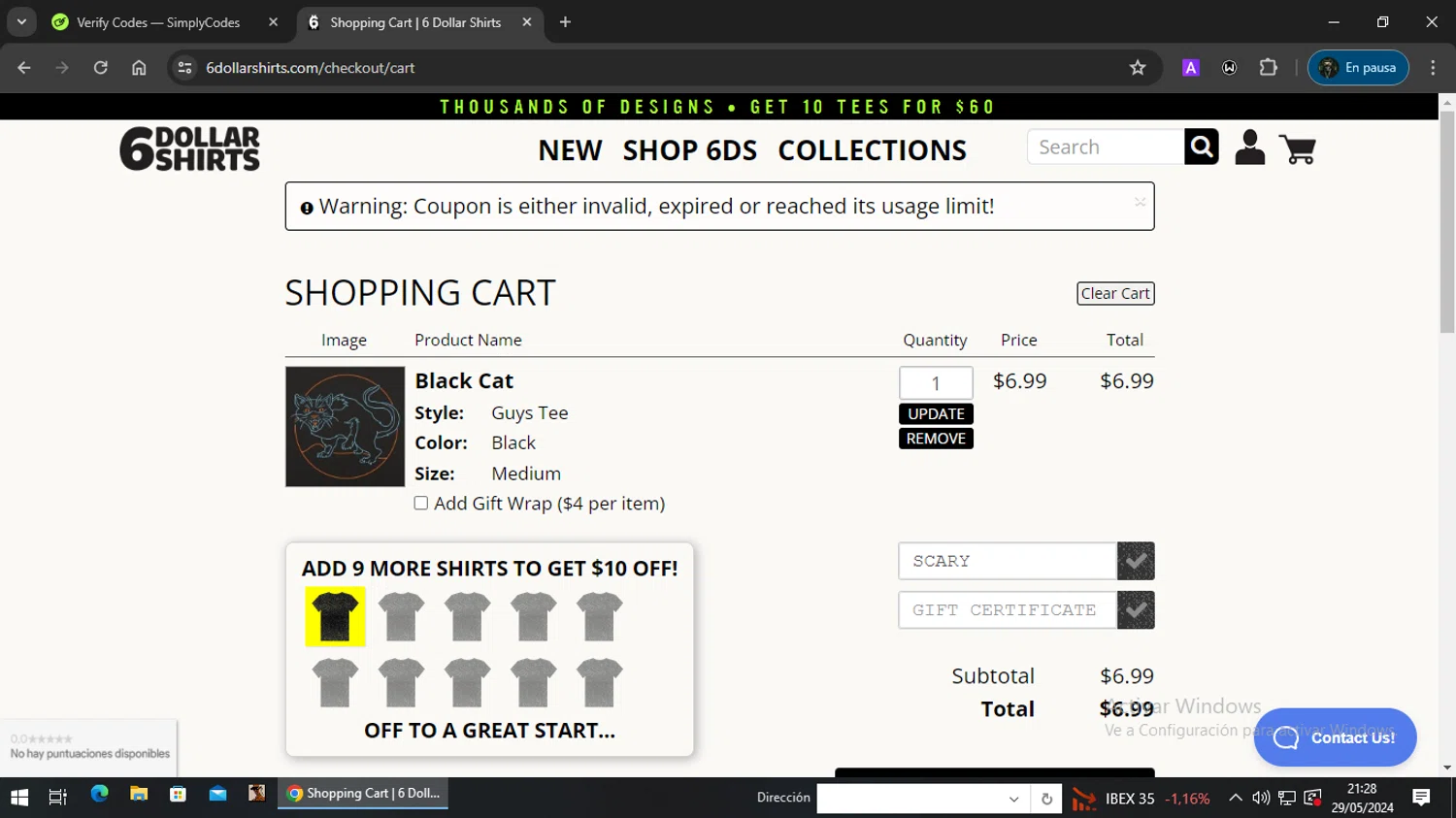Focus the site Search field
Viewport: 1456px width, 818px height.
[1106, 147]
